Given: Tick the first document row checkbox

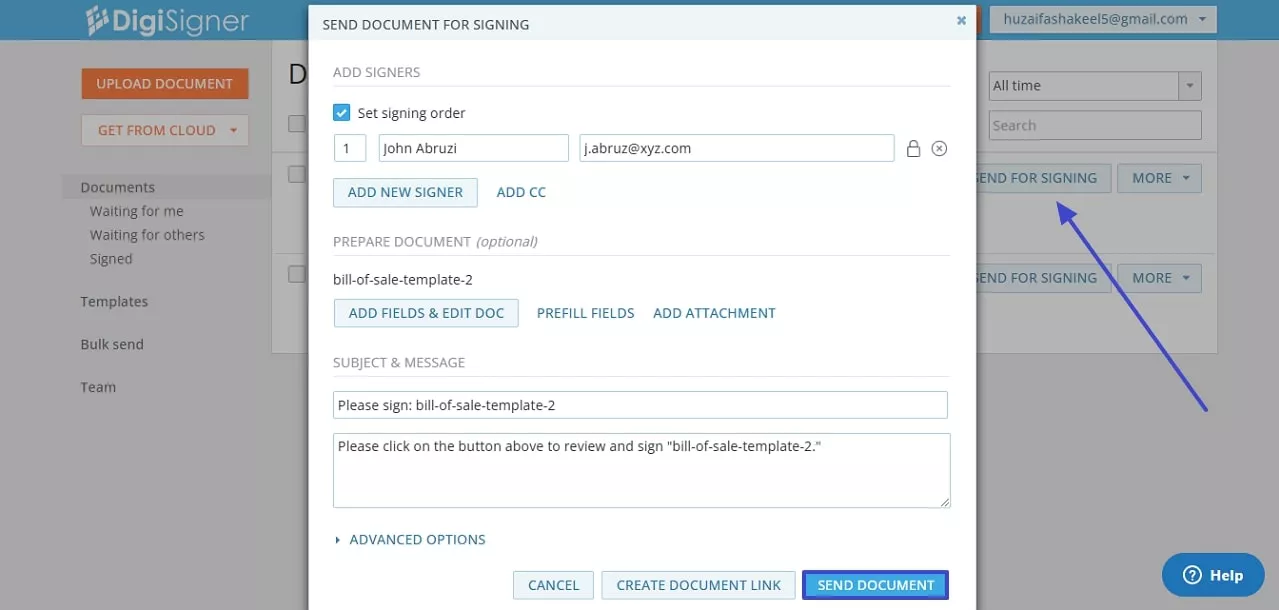Looking at the screenshot, I should point(296,174).
